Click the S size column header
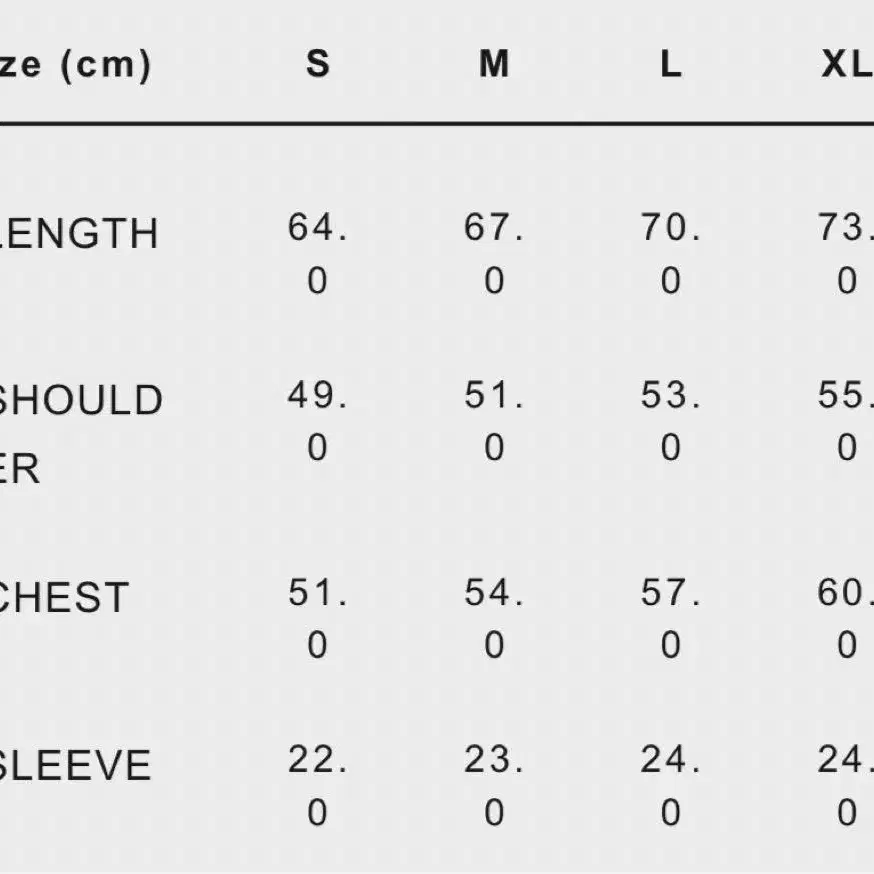The height and width of the screenshot is (874, 874). click(x=318, y=64)
